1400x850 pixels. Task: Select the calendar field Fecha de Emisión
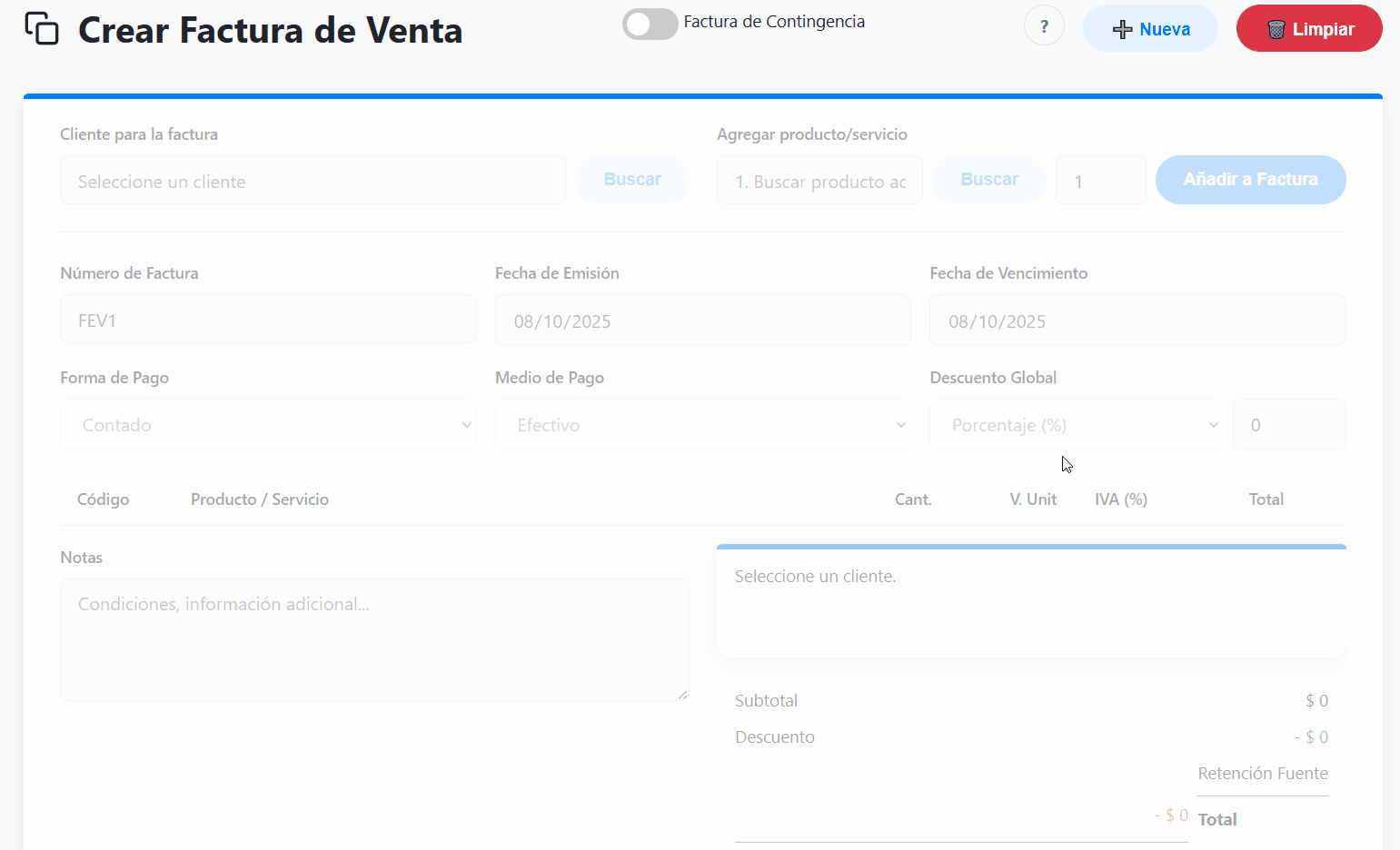tap(702, 320)
